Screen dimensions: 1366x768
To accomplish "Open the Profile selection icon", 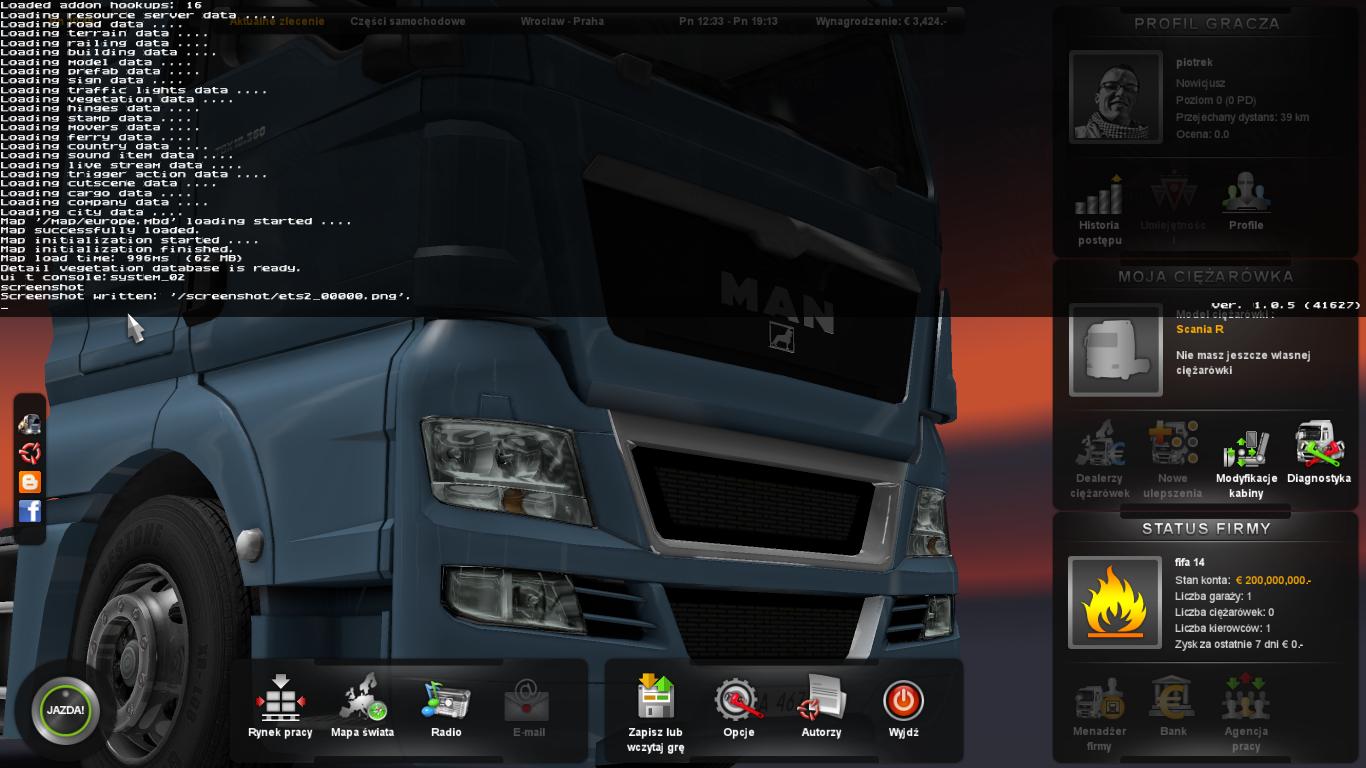I will click(x=1246, y=200).
